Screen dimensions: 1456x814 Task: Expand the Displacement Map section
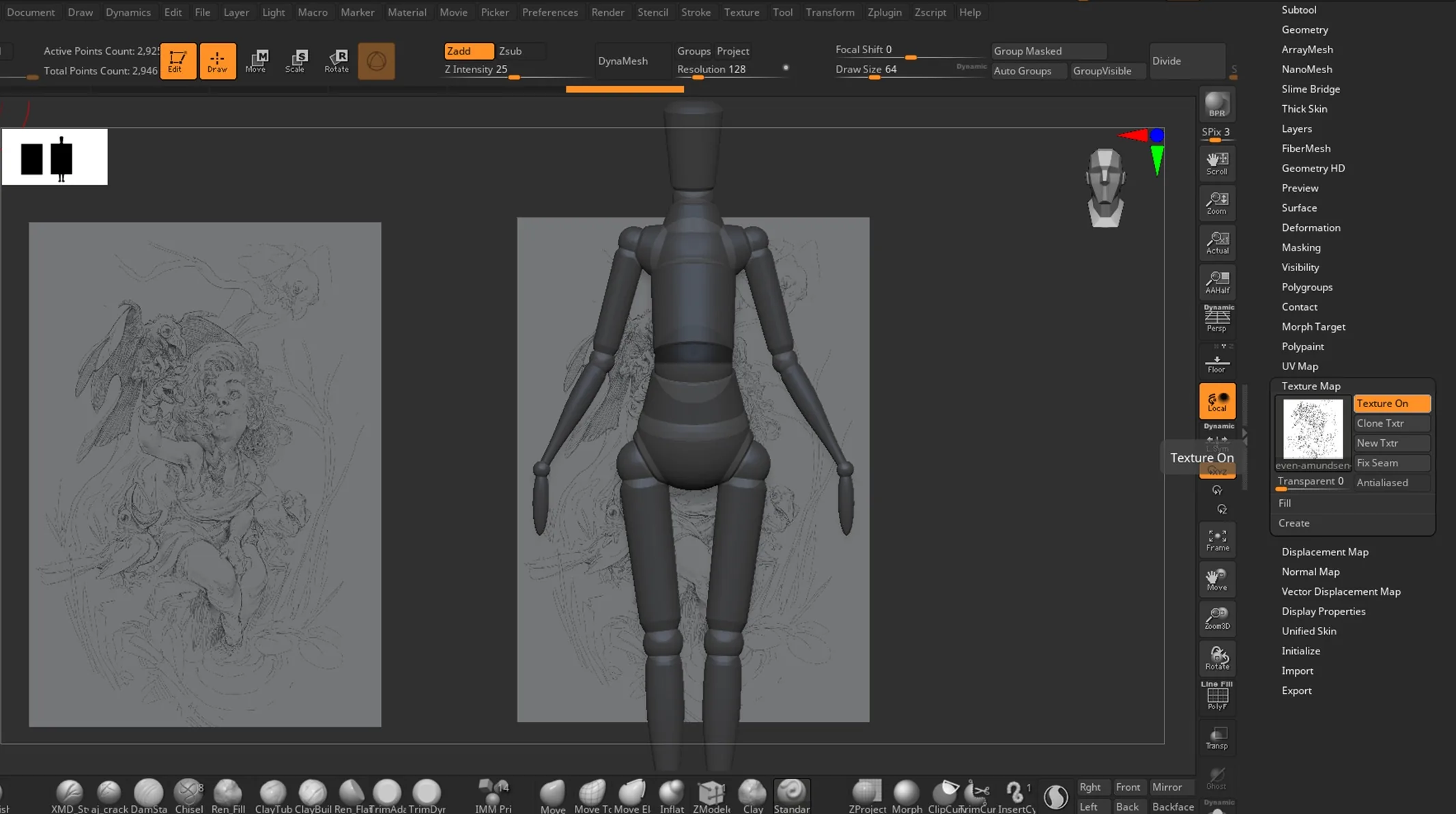pyautogui.click(x=1324, y=552)
